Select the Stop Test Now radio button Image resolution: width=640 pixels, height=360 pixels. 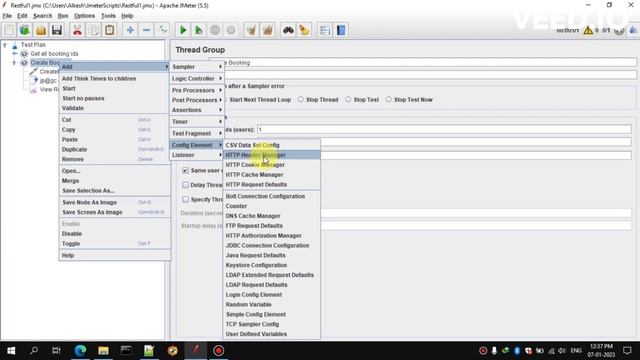(x=389, y=100)
